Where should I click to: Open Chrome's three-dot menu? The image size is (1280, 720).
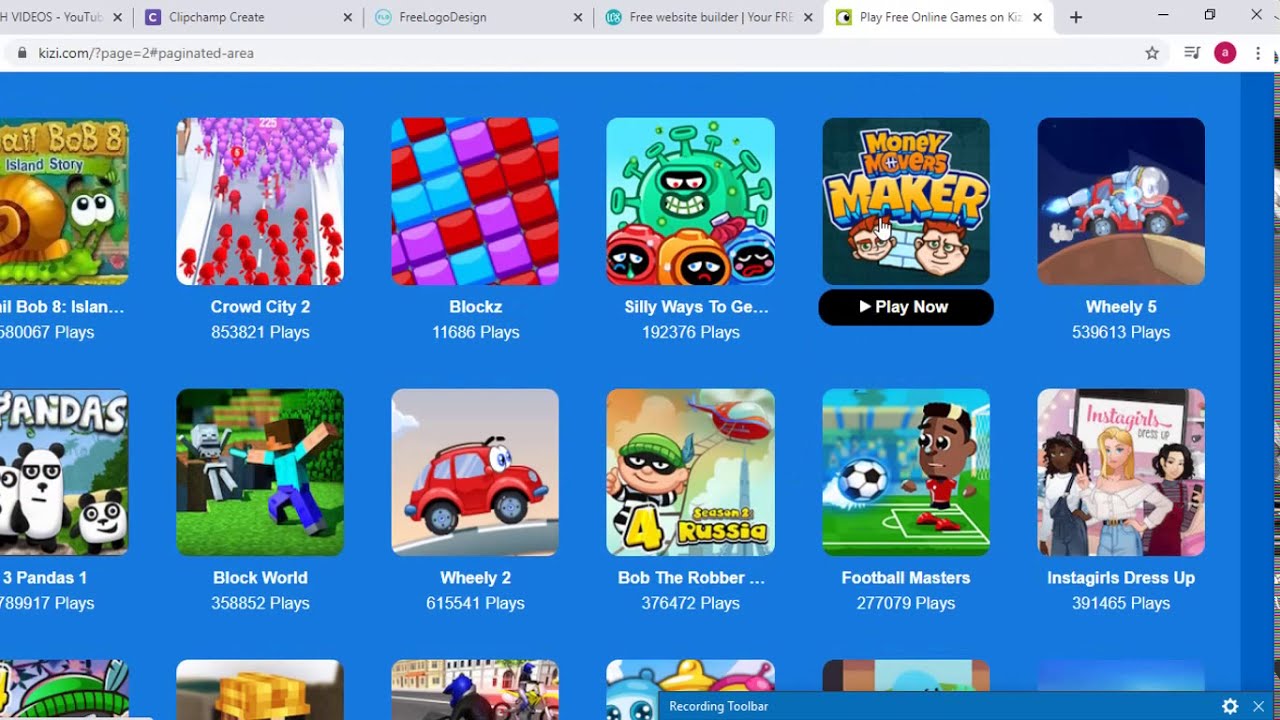(1258, 53)
